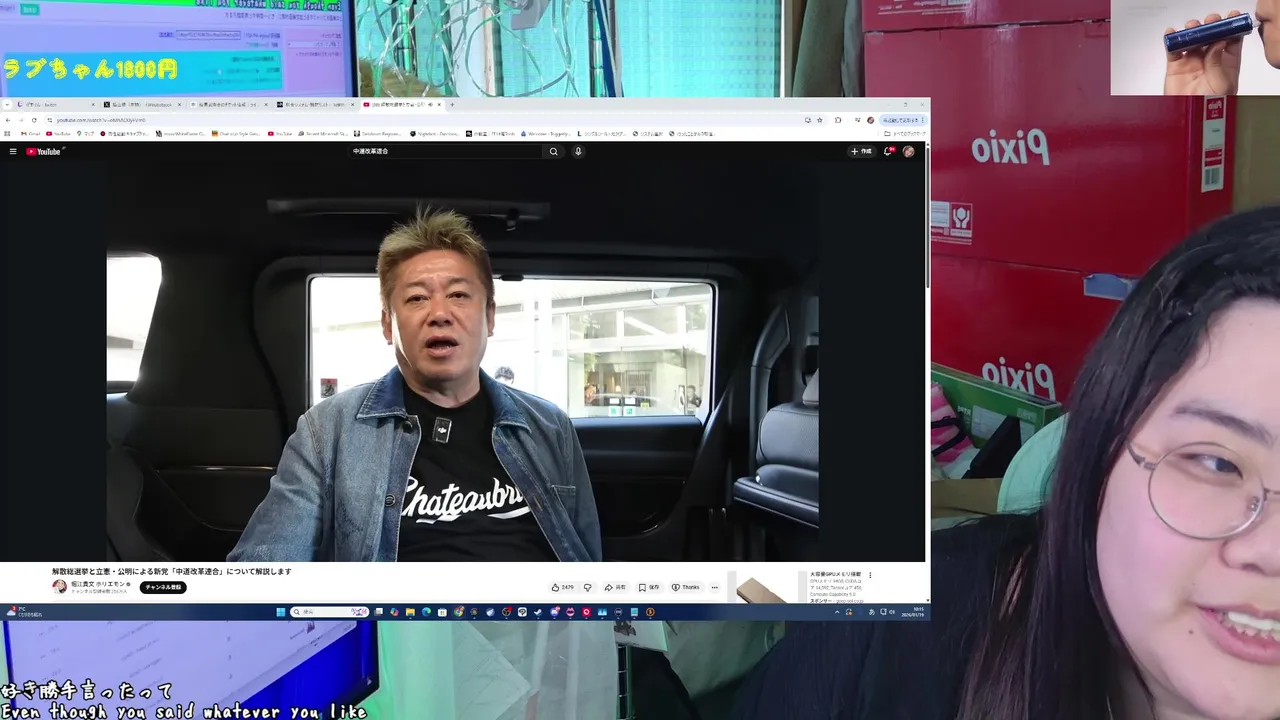Close the active YouTube tab
The width and height of the screenshot is (1280, 720).
(x=439, y=104)
